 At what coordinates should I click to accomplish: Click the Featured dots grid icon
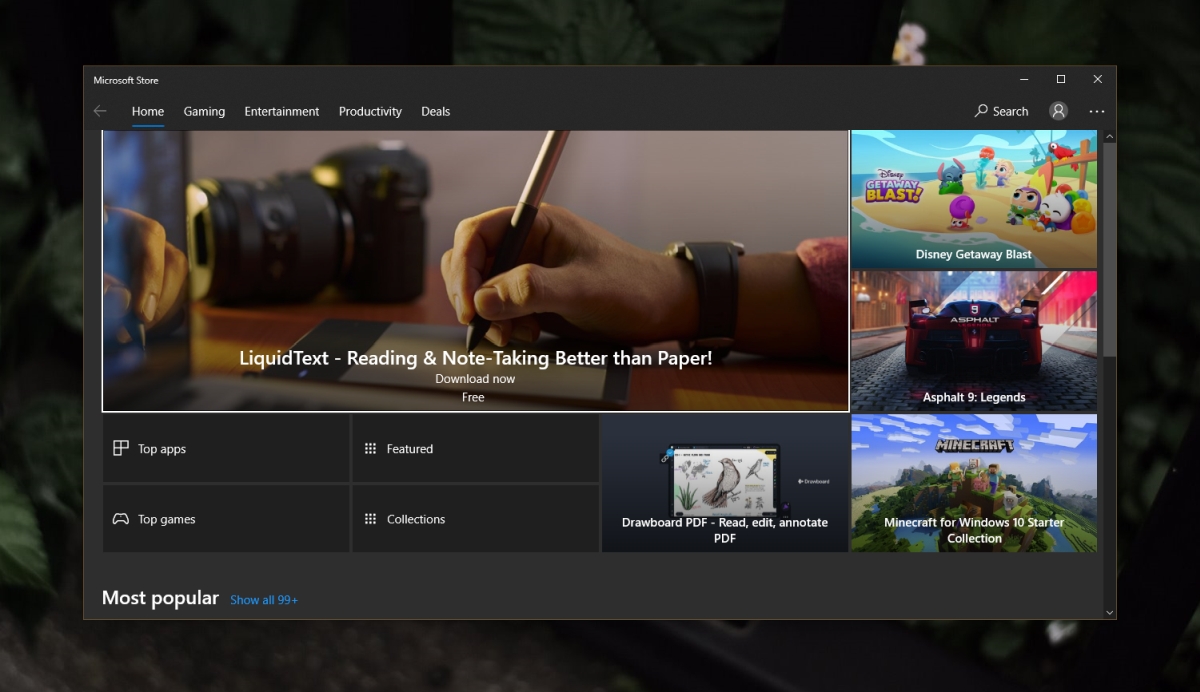370,449
